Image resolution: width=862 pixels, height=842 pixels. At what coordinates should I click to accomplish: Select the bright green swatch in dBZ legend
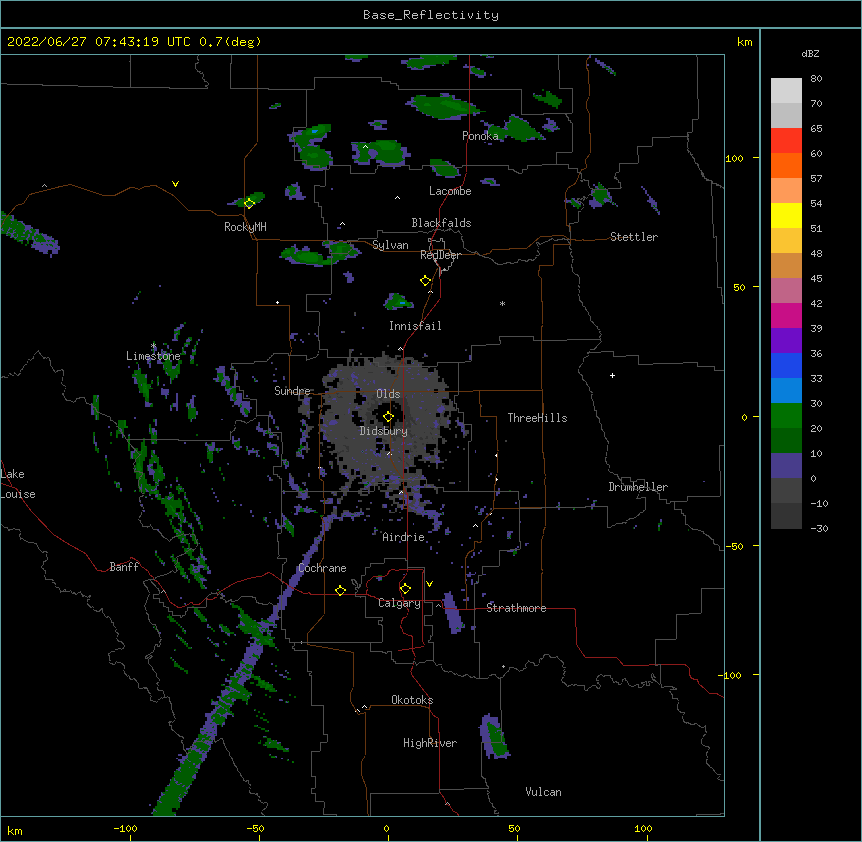point(786,416)
